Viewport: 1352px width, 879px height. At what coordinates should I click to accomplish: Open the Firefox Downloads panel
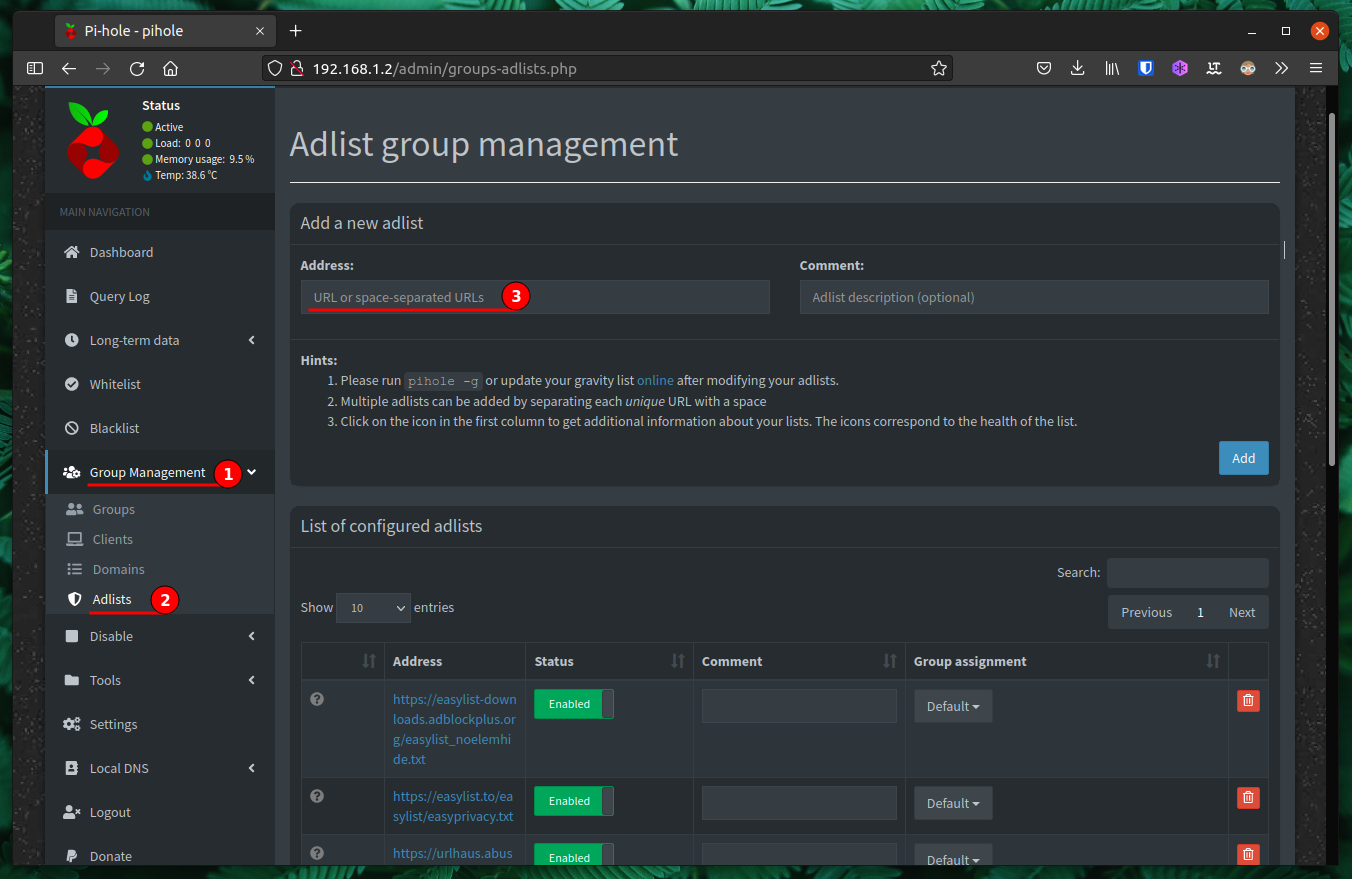pos(1077,69)
